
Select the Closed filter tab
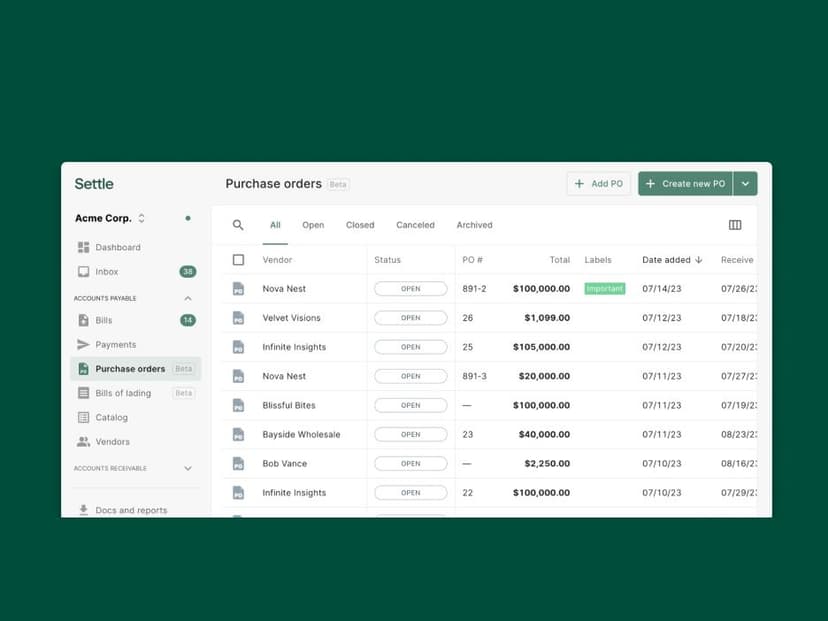[x=360, y=225]
